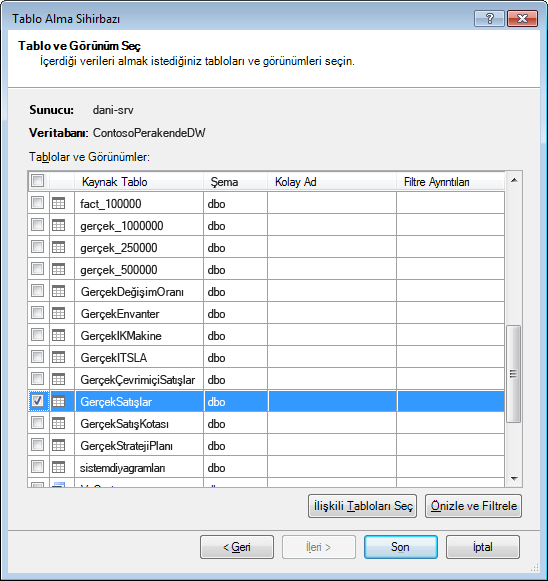Check the GerçekEnvanter checkbox
The image size is (548, 581).
(37, 313)
